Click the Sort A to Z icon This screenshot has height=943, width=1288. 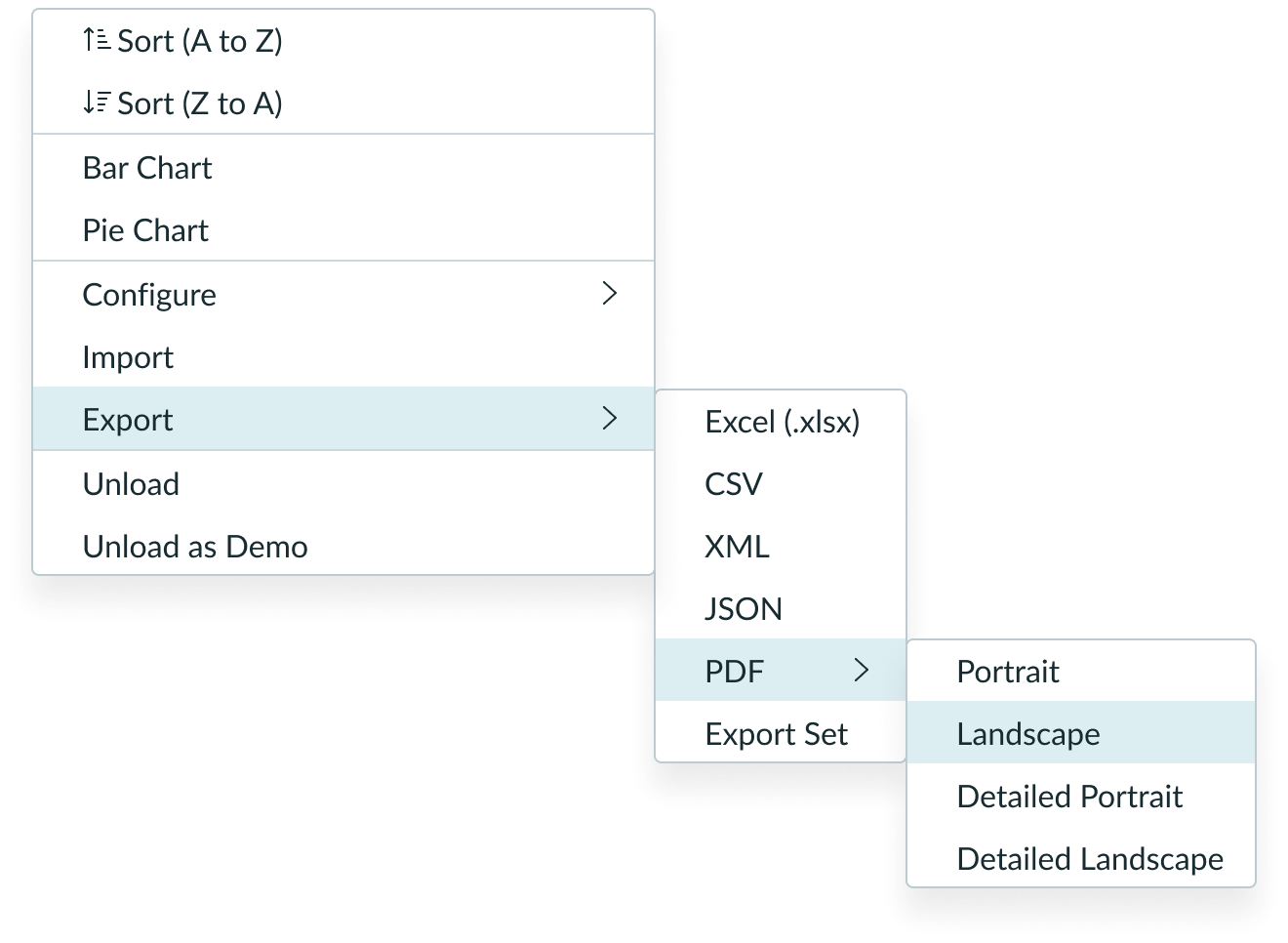click(95, 40)
